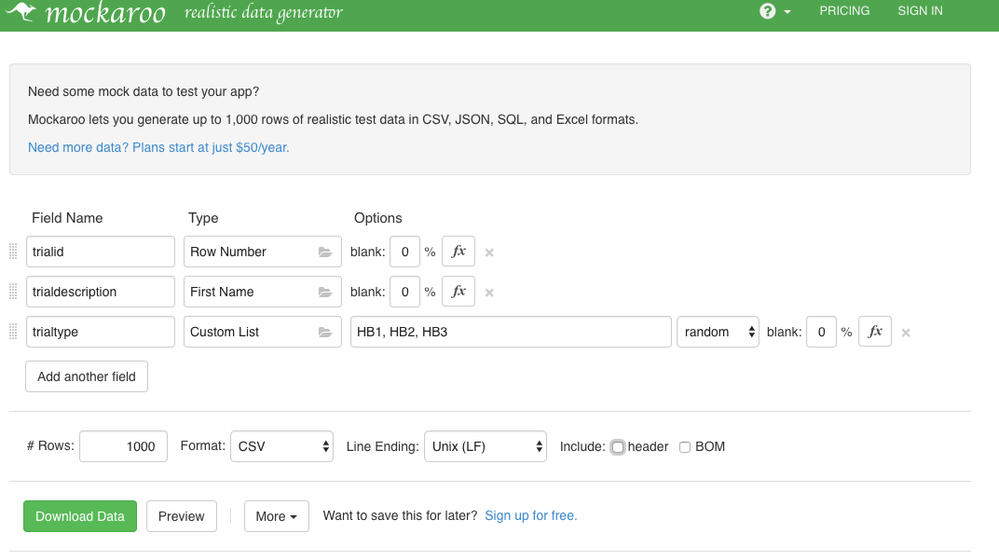Expand the Line Ending Unix (LF) dropdown
999x559 pixels.
click(485, 446)
